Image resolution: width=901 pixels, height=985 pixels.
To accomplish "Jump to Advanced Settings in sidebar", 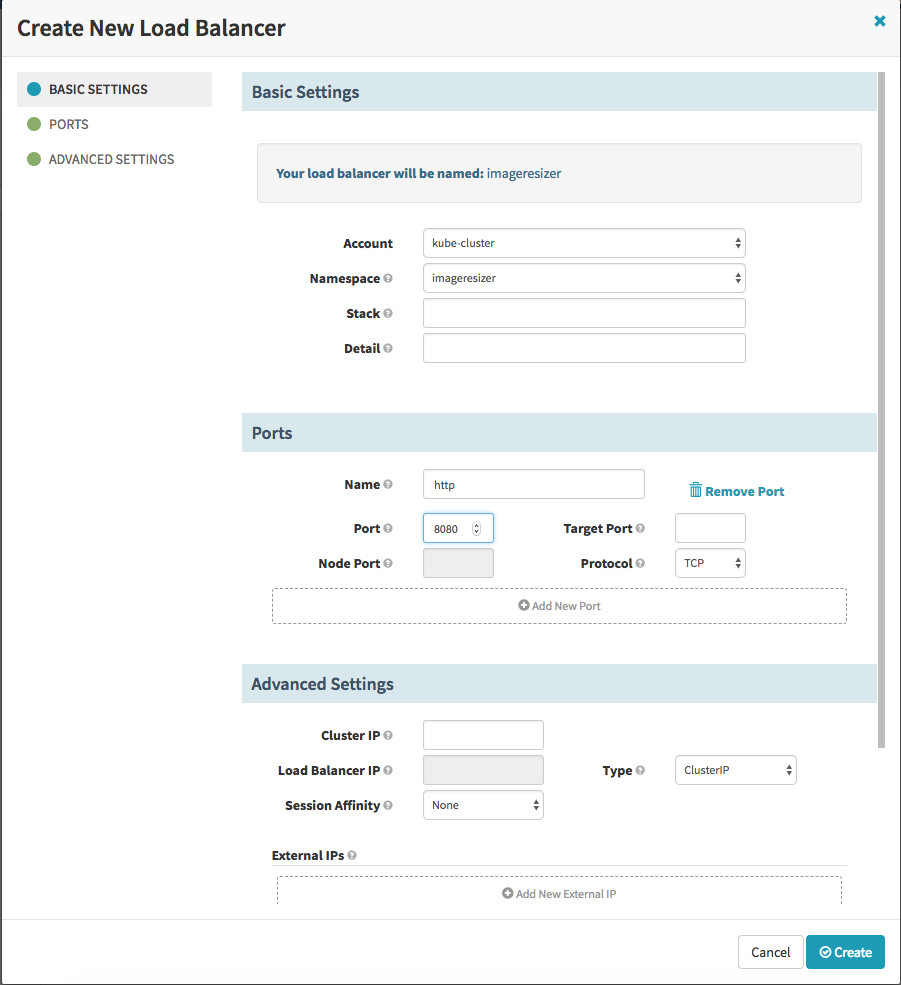I will click(x=111, y=159).
